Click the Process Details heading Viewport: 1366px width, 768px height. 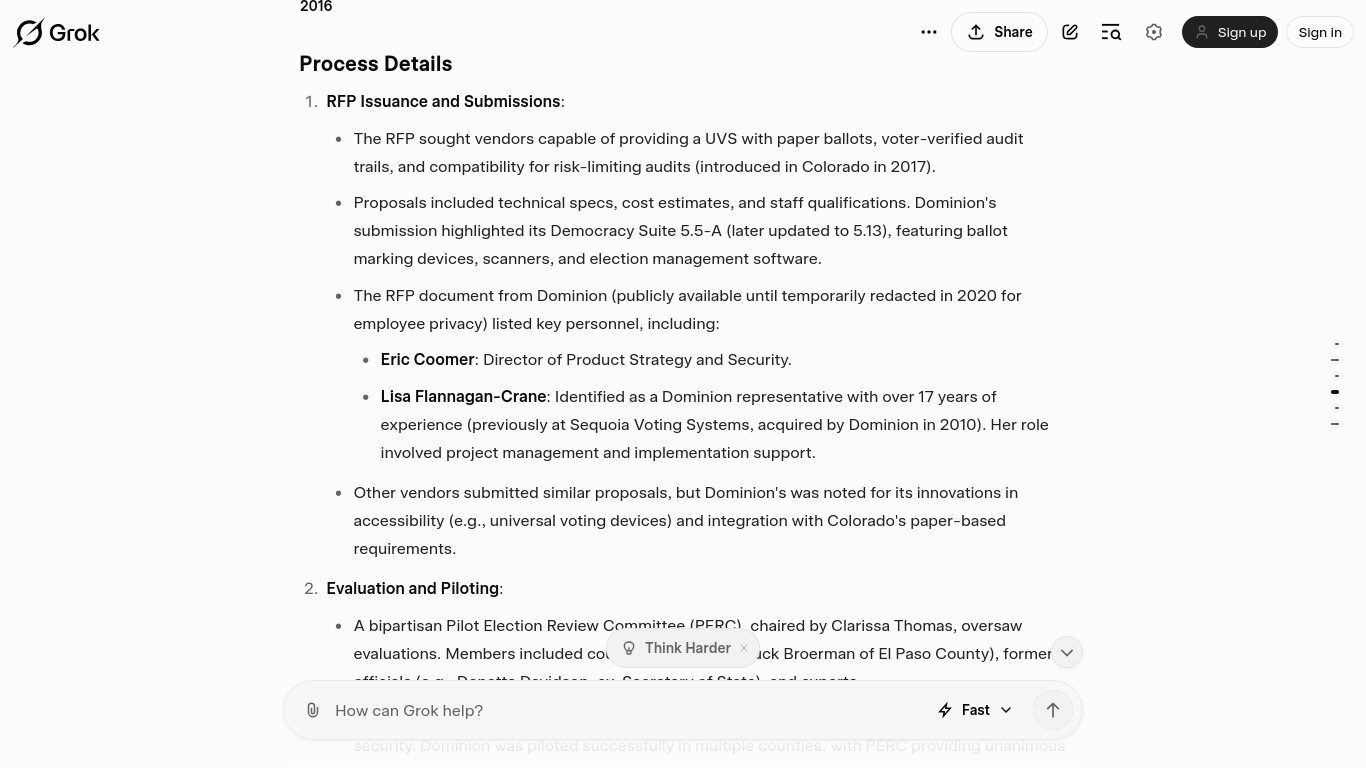tap(376, 64)
